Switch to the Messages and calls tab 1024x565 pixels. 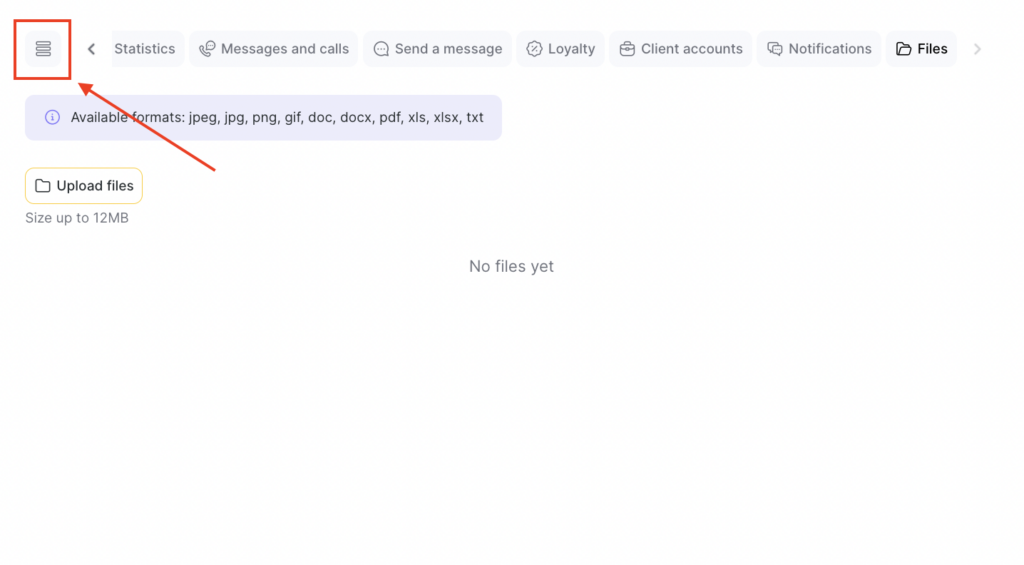[284, 49]
